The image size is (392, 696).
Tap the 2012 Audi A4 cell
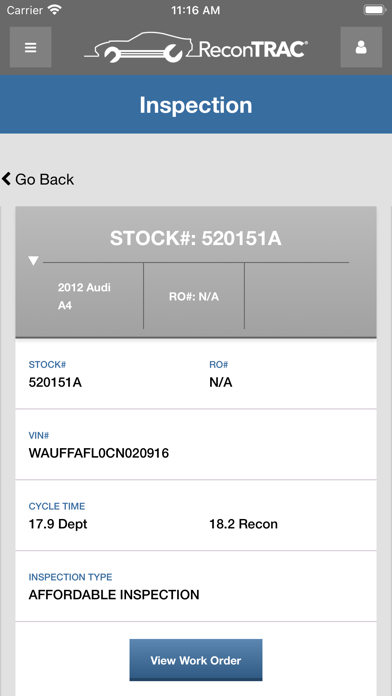tap(85, 296)
